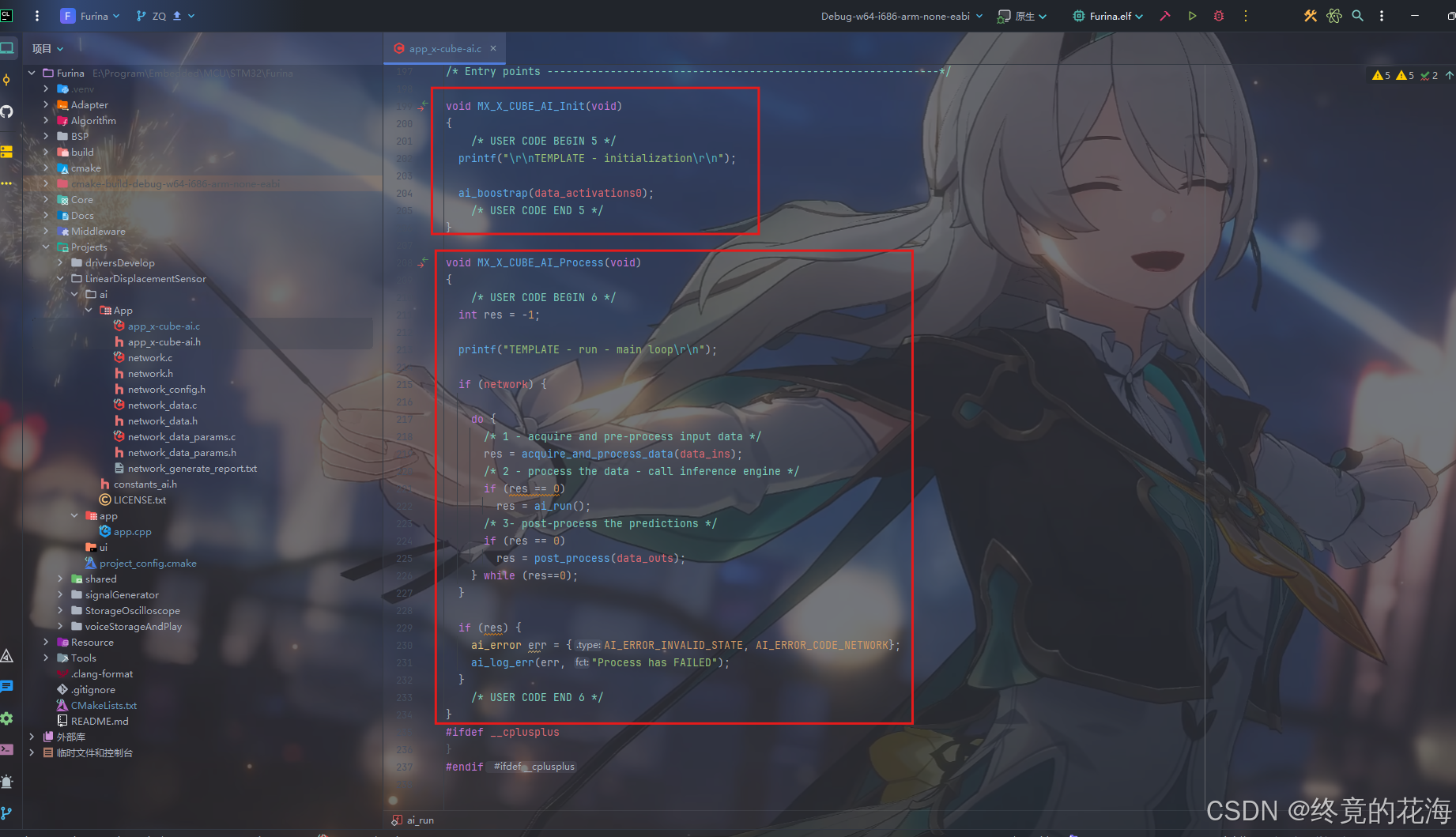Click the first warning indicator showing 5
The image size is (1456, 837).
(1382, 76)
